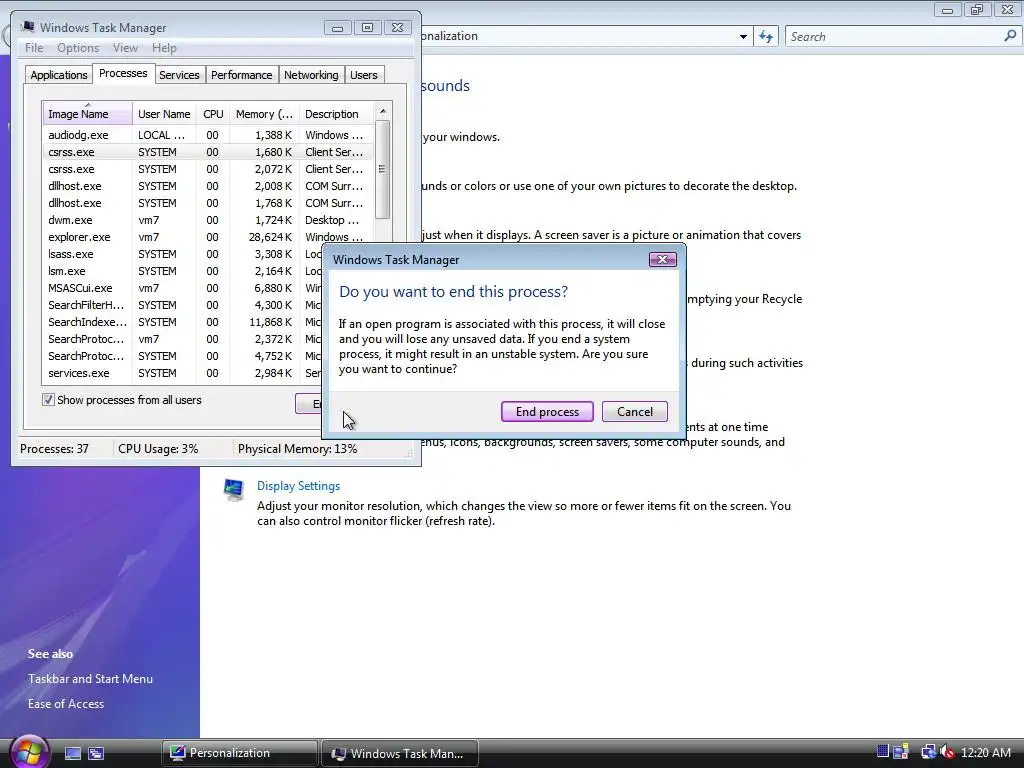Switch to the Performance tab

242,75
